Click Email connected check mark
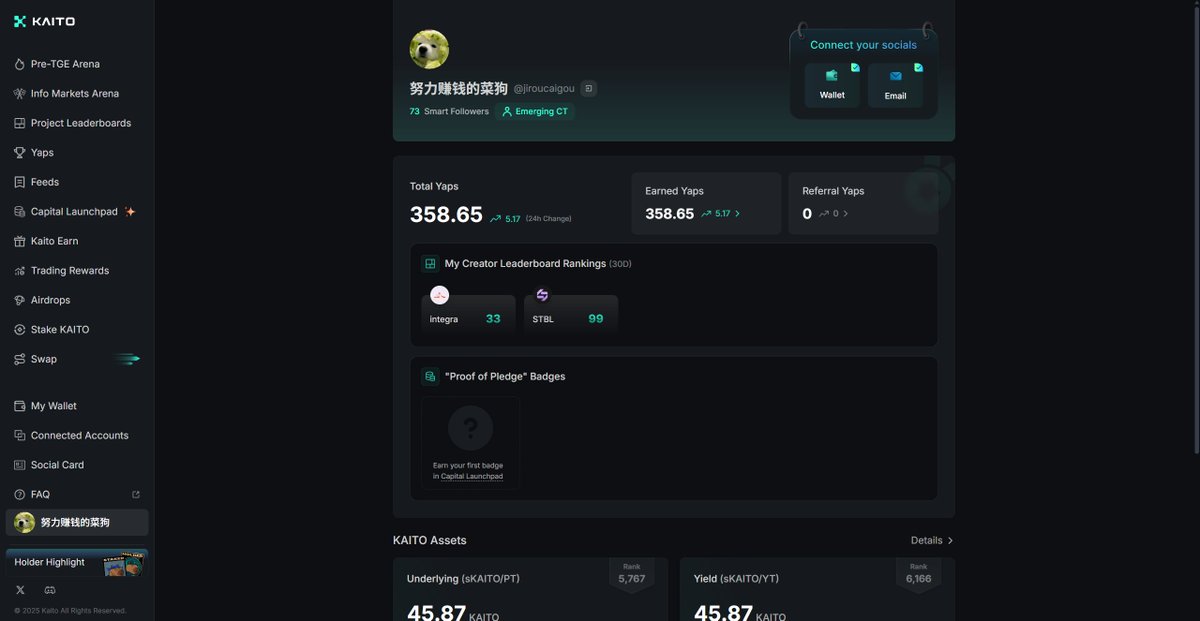The width and height of the screenshot is (1200, 621). [x=918, y=68]
